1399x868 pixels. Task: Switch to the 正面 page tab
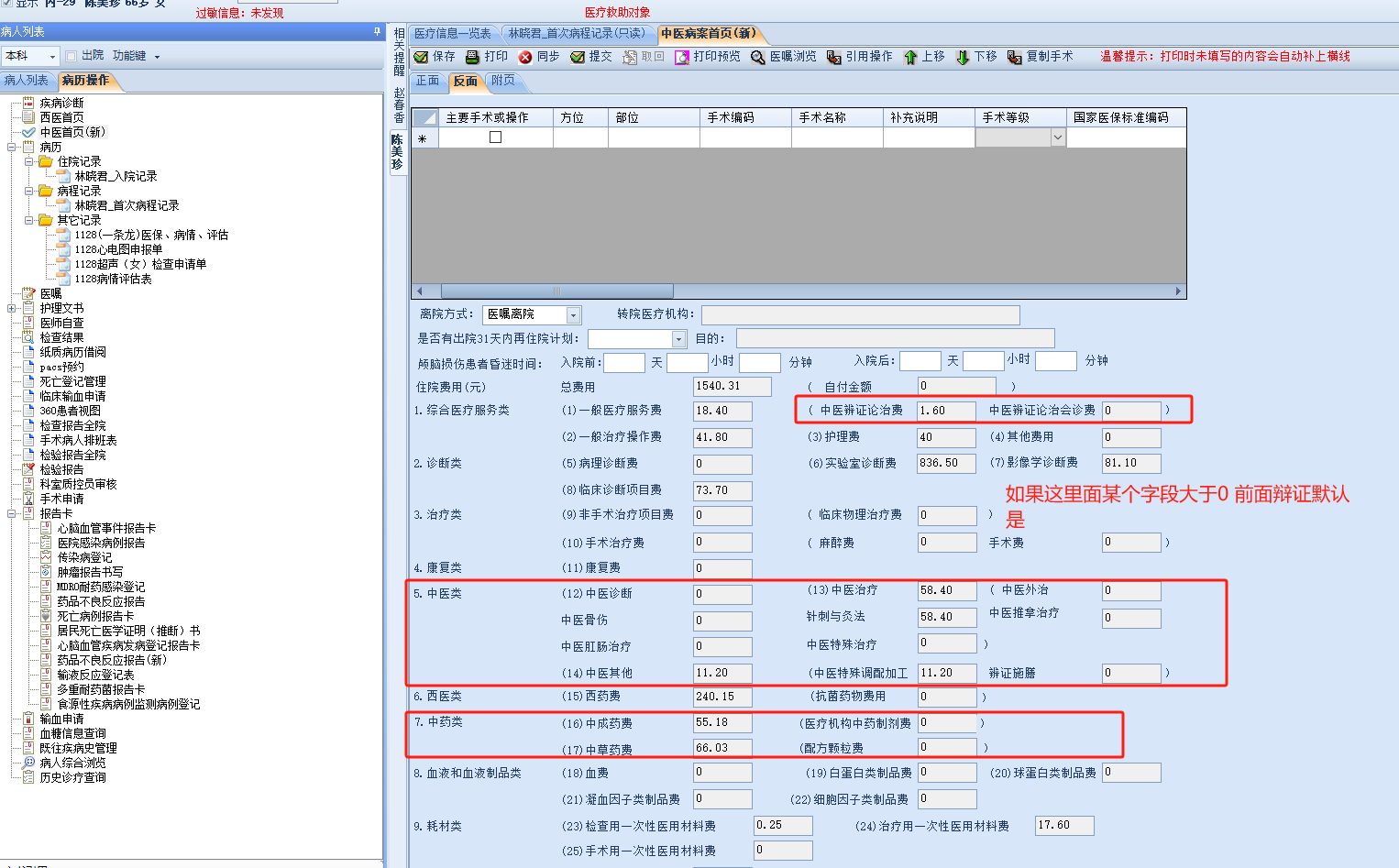click(428, 81)
